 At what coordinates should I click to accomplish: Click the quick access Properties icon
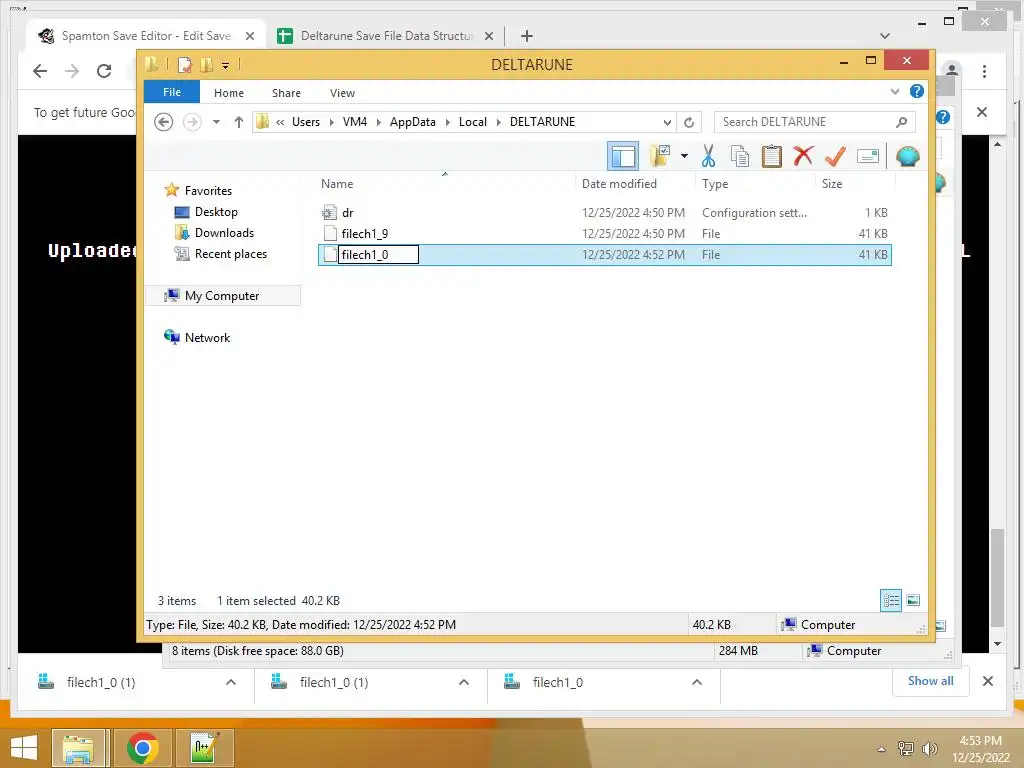pyautogui.click(x=185, y=65)
